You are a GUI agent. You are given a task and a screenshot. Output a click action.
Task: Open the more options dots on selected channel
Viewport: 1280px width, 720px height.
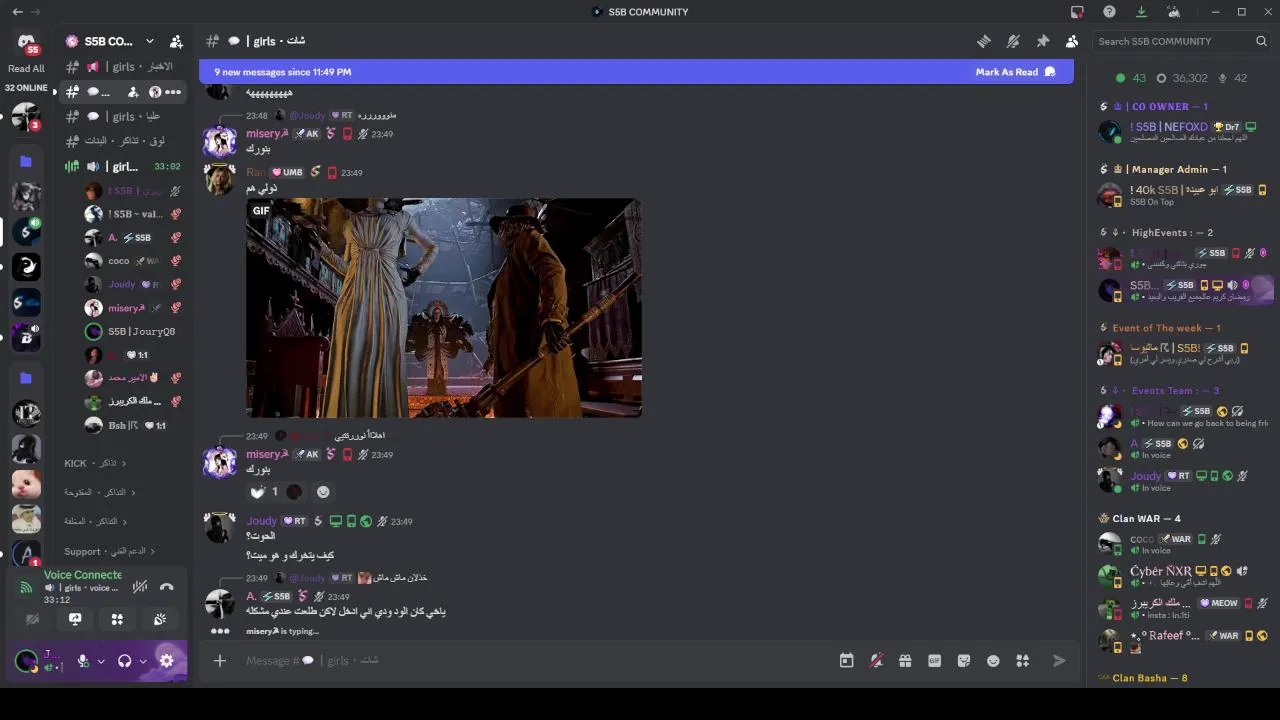tap(173, 92)
